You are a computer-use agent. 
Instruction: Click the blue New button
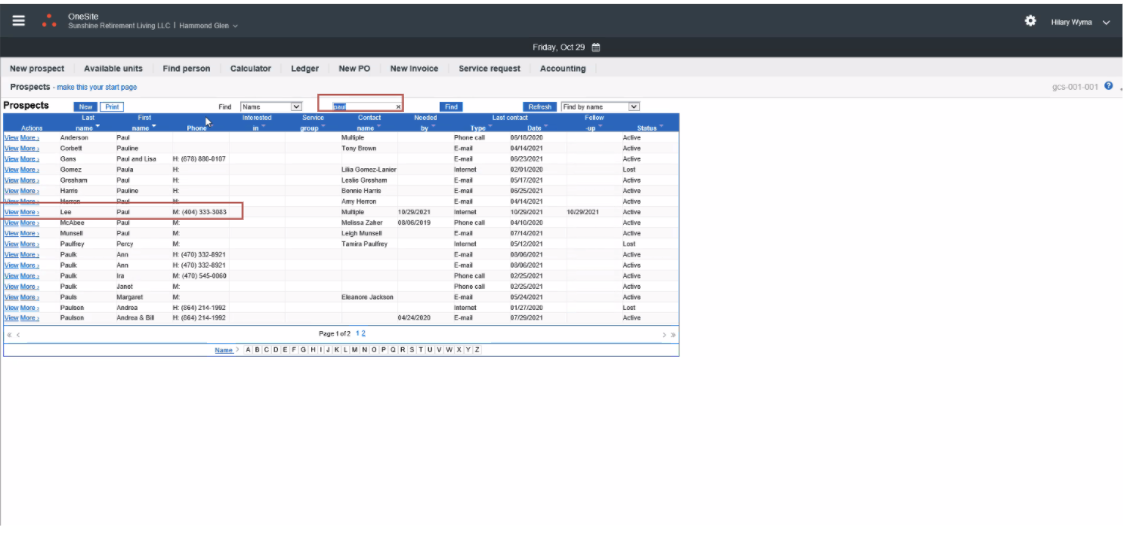click(85, 107)
